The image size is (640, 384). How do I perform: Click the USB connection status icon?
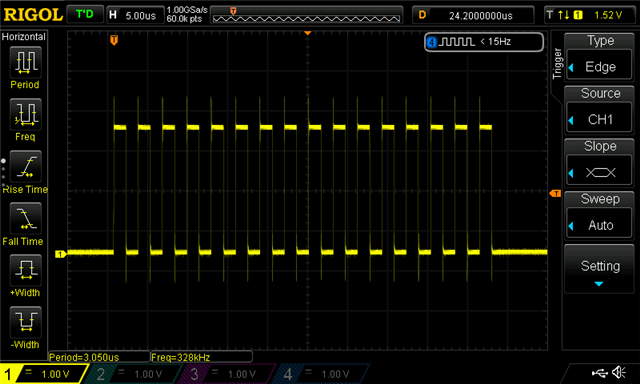click(599, 372)
